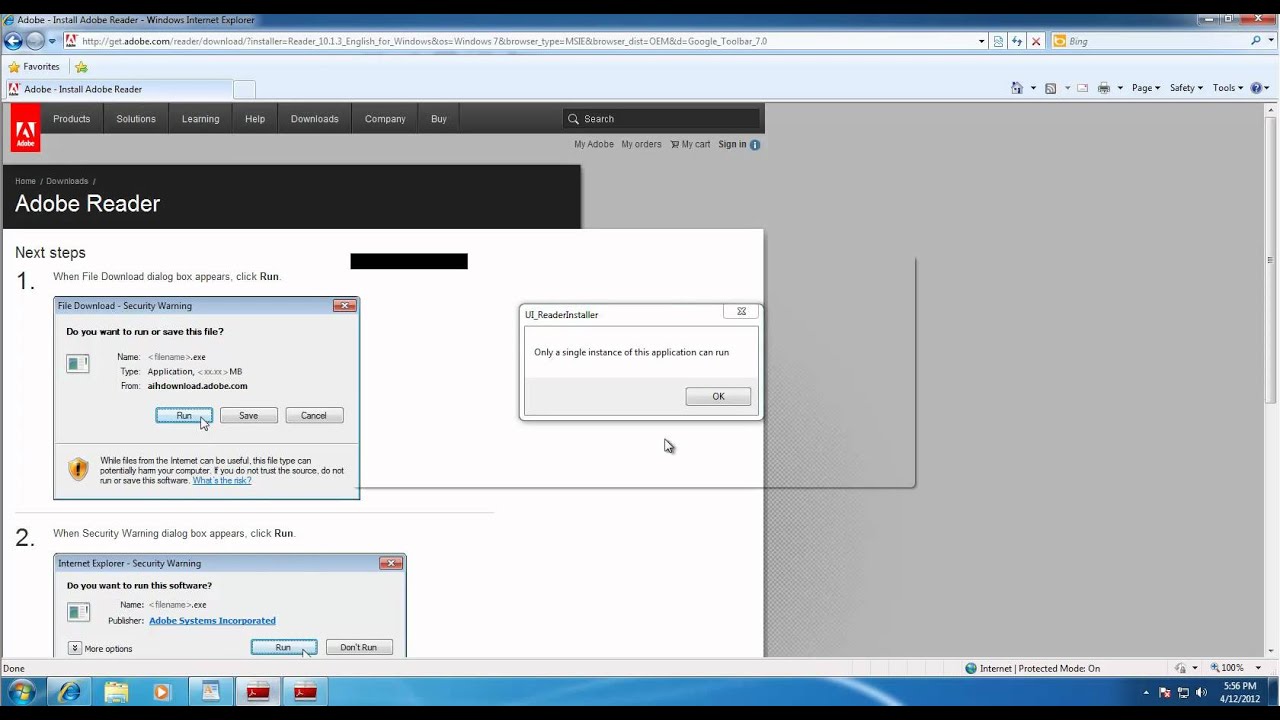Click the Sign in info icon

coord(755,145)
